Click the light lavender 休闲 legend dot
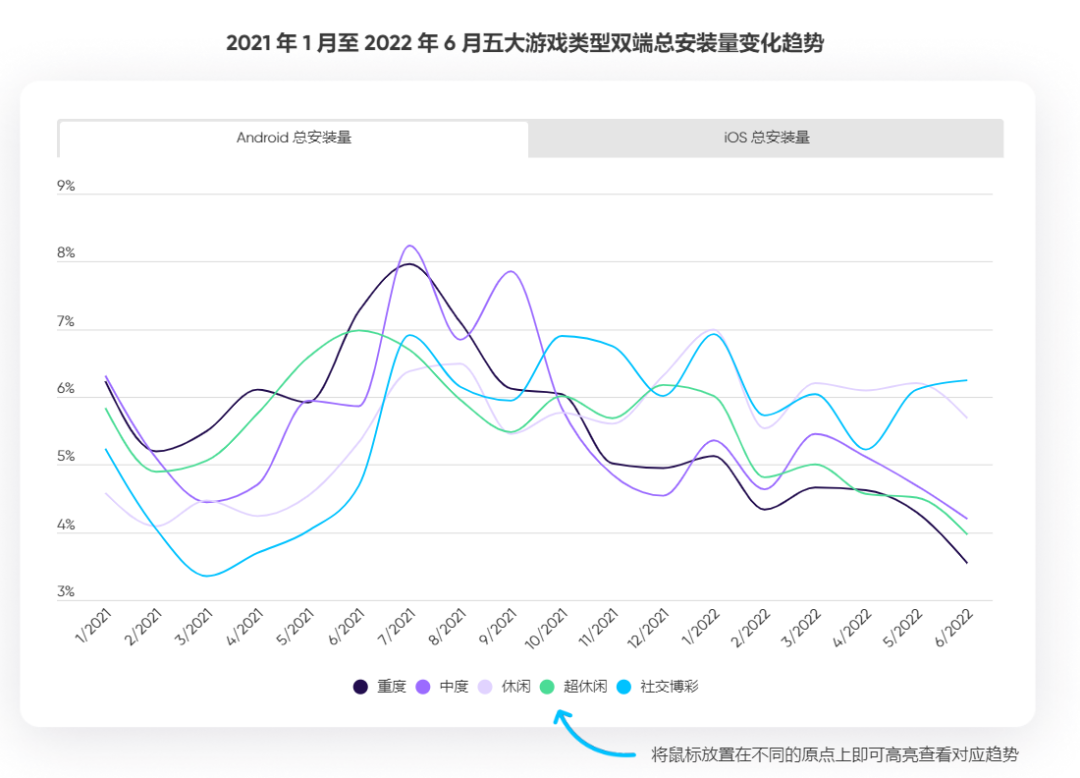Screen dimensions: 1080x778 486,687
